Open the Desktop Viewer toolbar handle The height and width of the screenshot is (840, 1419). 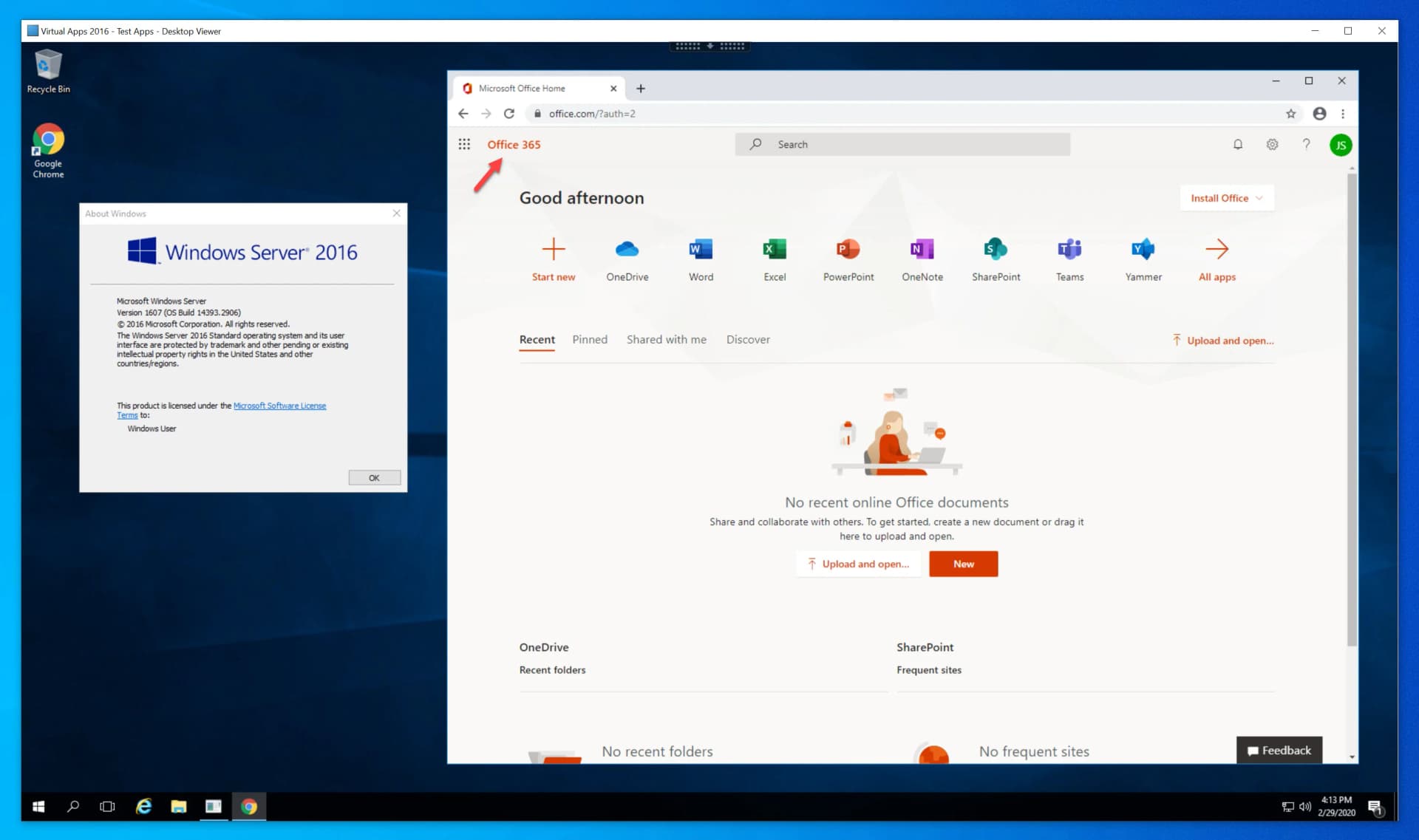[709, 46]
